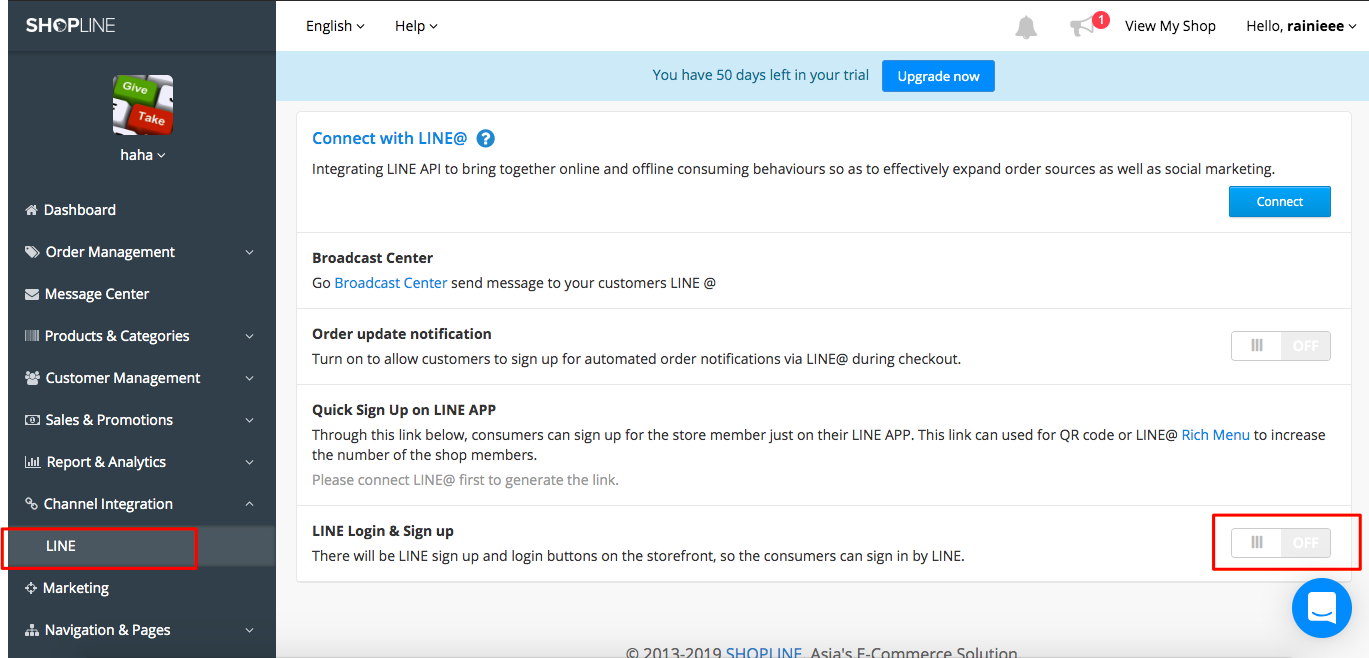Open the Broadcast Center link
This screenshot has width=1369, height=658.
click(391, 283)
